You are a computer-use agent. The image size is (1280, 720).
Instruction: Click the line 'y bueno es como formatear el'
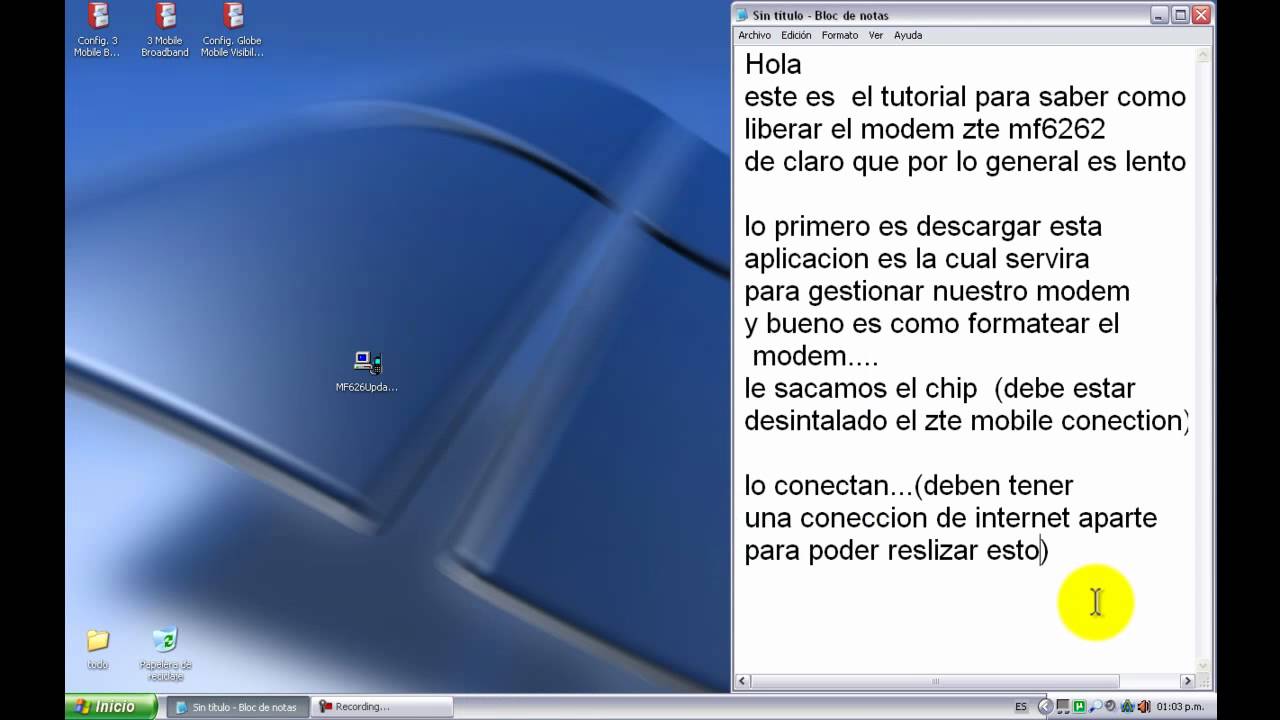[x=932, y=324]
